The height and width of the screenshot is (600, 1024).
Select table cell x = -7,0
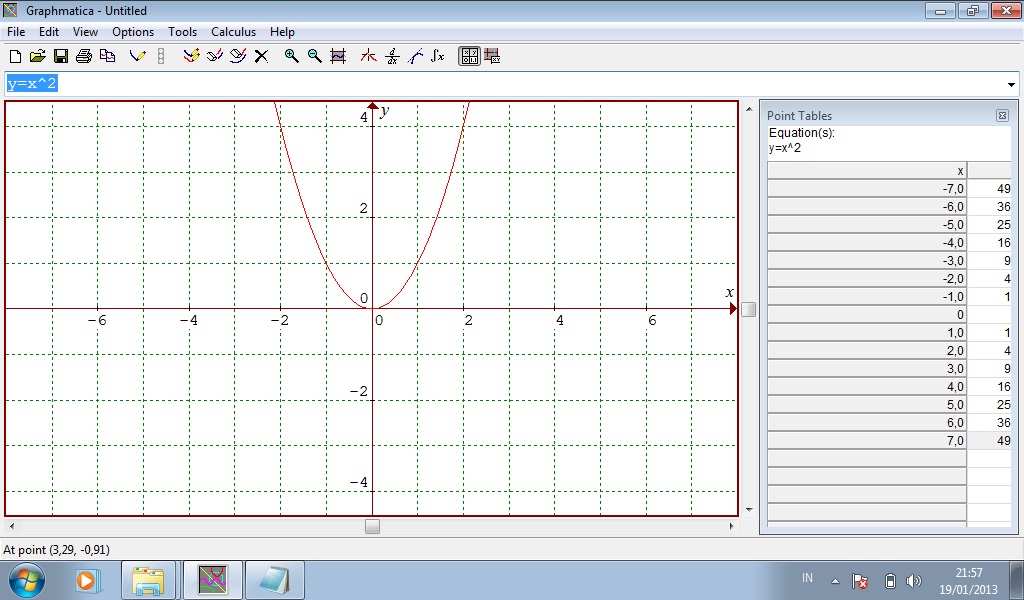[867, 189]
